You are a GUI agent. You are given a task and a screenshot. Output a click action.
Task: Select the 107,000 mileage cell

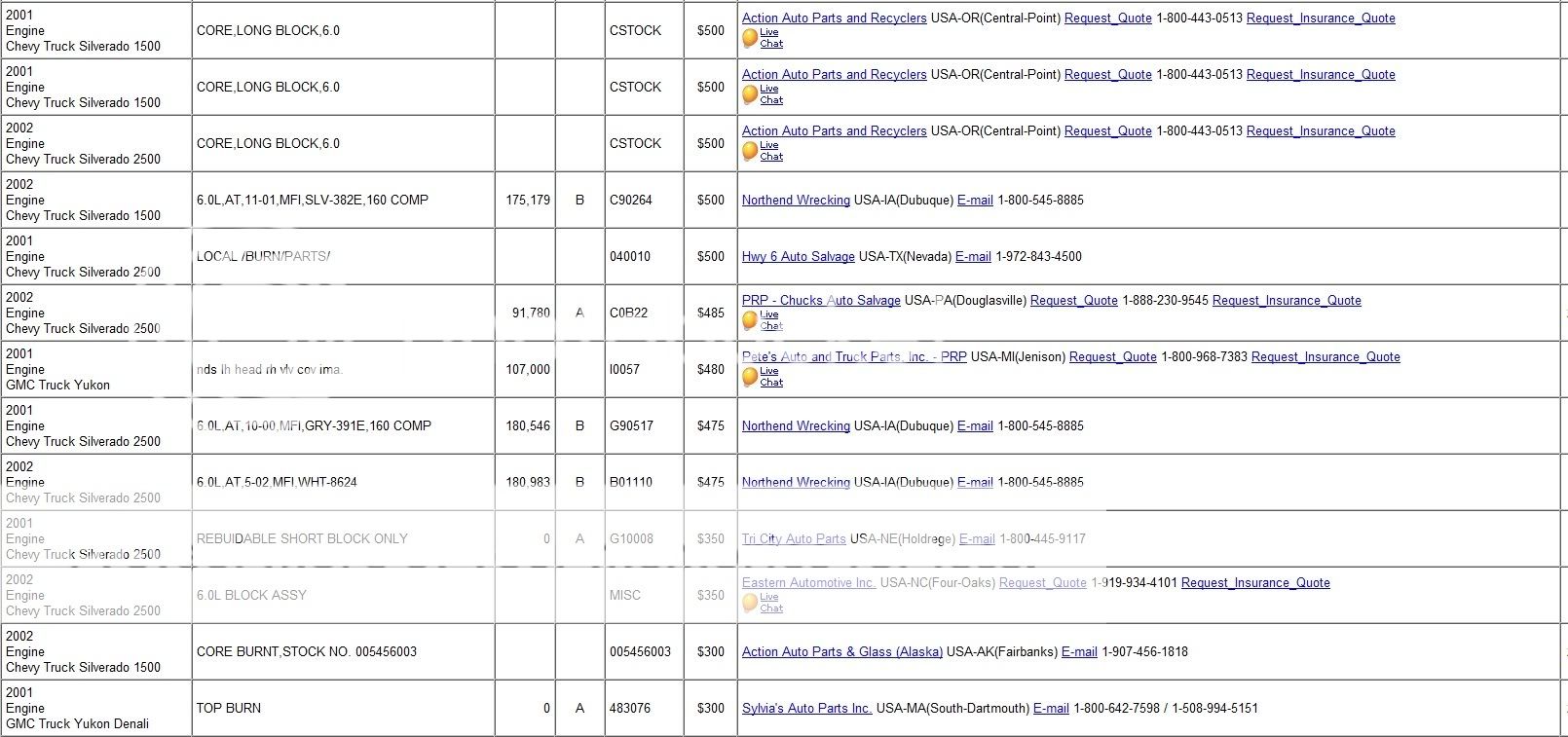tap(525, 369)
